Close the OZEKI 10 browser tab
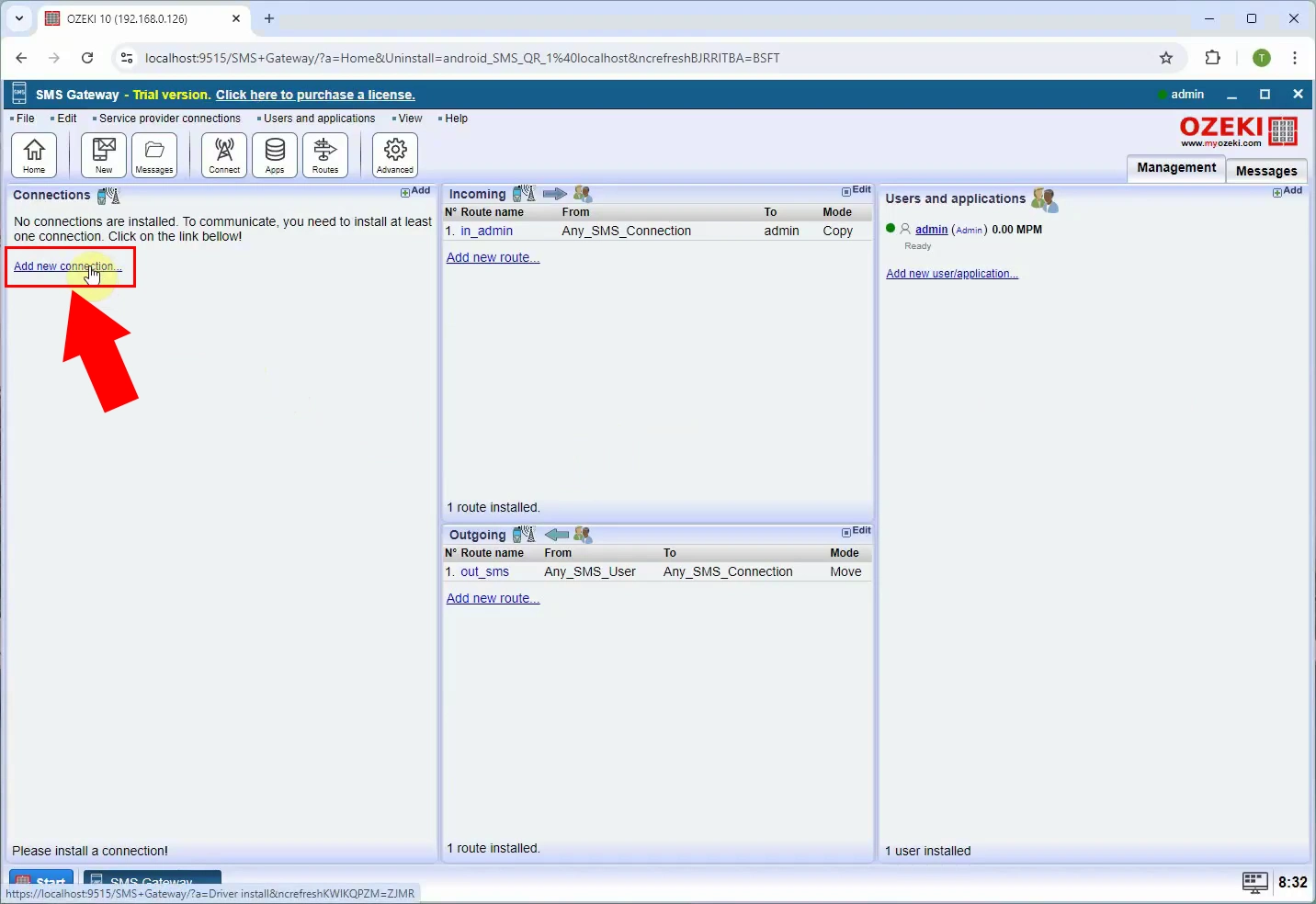 [236, 18]
